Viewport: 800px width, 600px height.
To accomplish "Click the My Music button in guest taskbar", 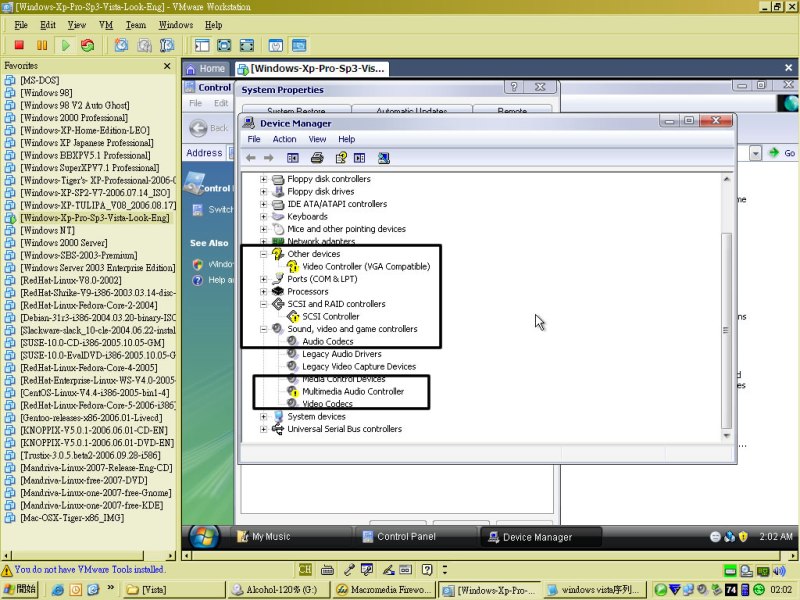I will point(291,537).
